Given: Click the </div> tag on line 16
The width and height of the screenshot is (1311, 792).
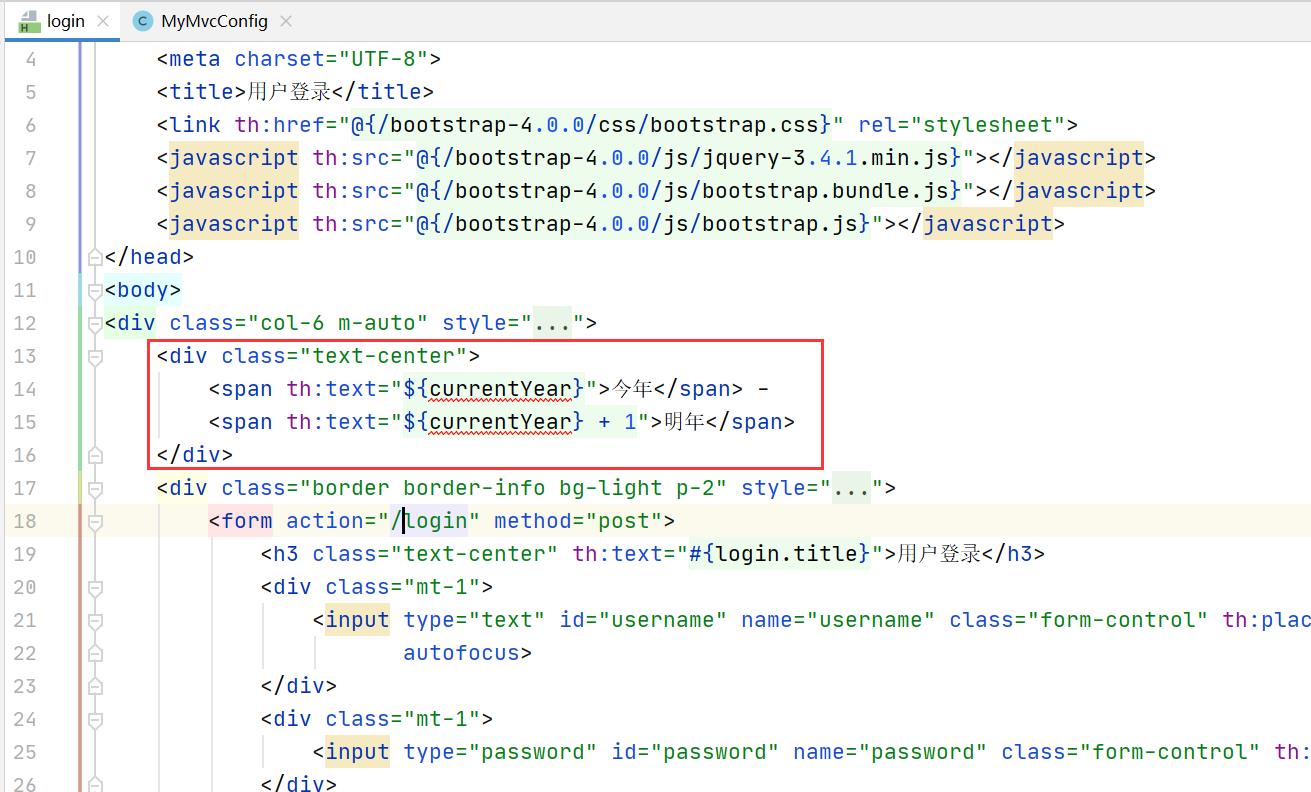Looking at the screenshot, I should [x=195, y=455].
